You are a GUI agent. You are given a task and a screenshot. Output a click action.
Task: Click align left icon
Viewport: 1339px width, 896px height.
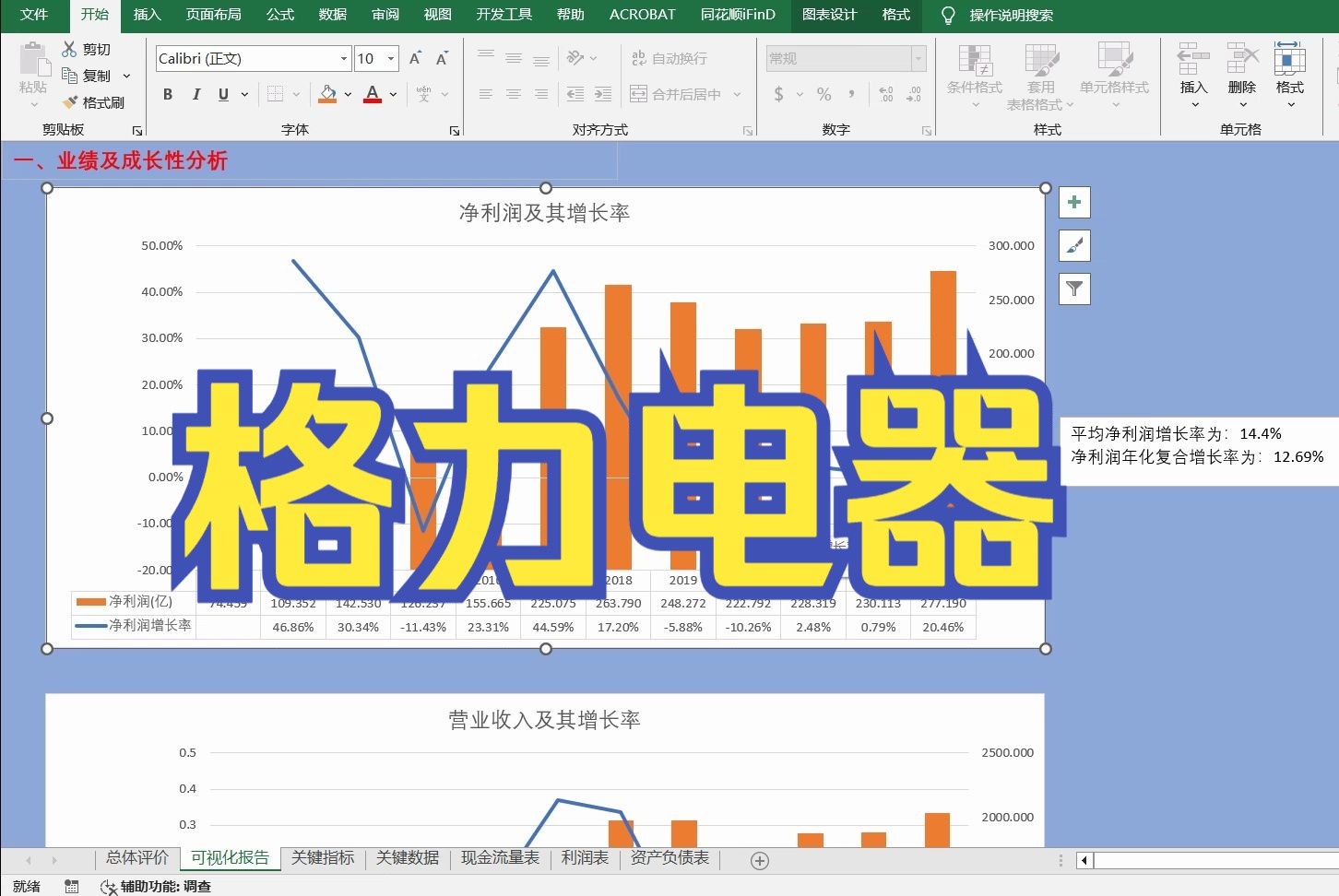click(x=486, y=94)
